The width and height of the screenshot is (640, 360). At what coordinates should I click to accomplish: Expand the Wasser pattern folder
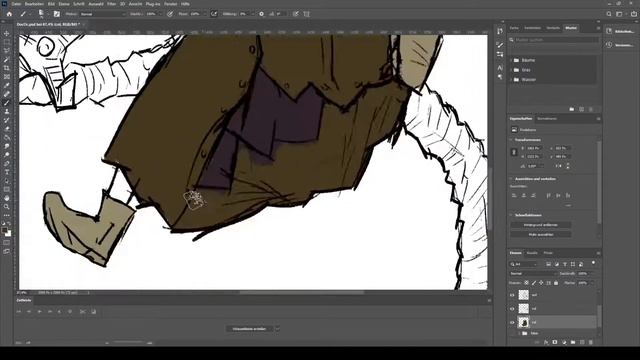coord(511,80)
